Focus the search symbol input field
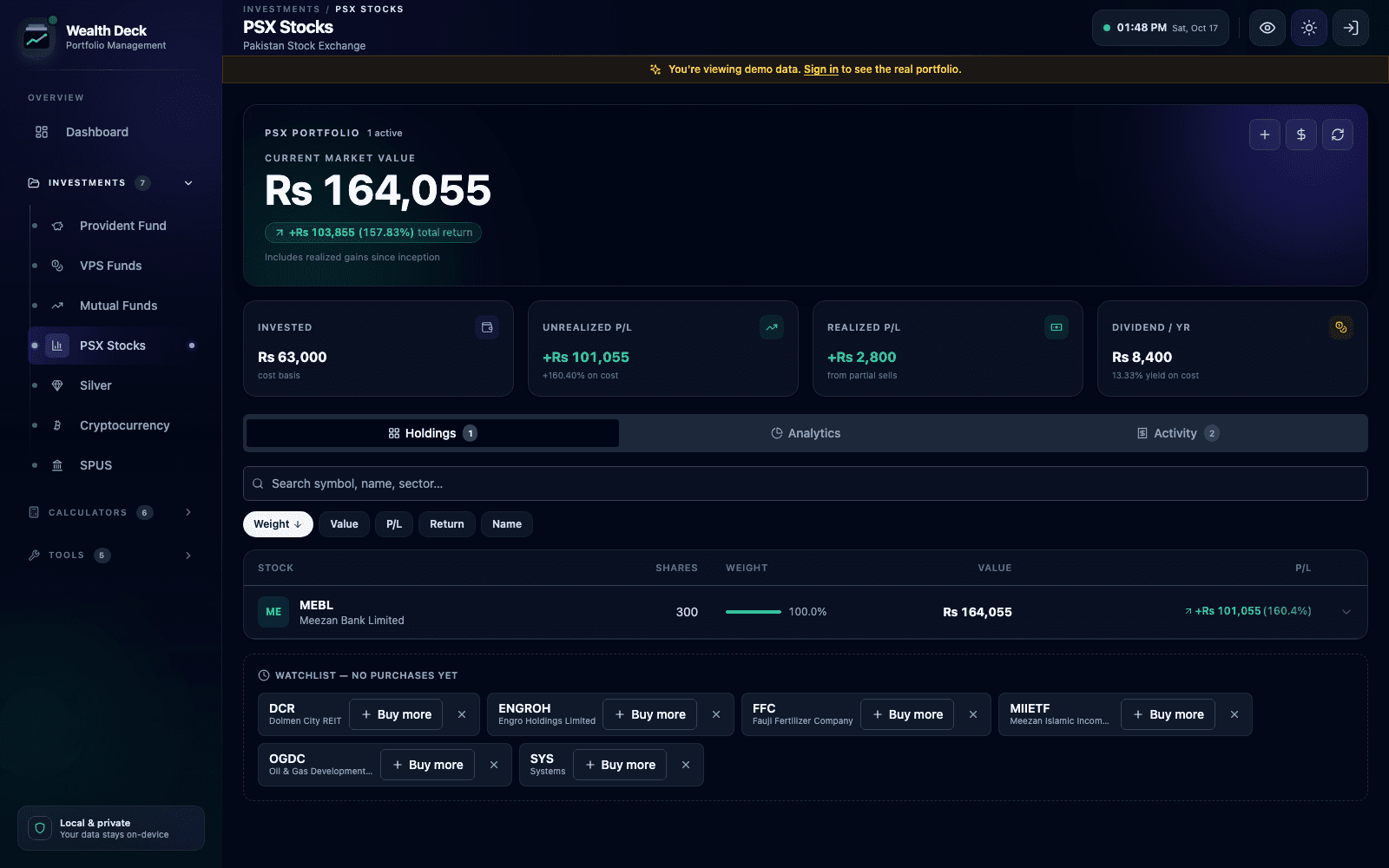Viewport: 1389px width, 868px height. click(x=805, y=483)
